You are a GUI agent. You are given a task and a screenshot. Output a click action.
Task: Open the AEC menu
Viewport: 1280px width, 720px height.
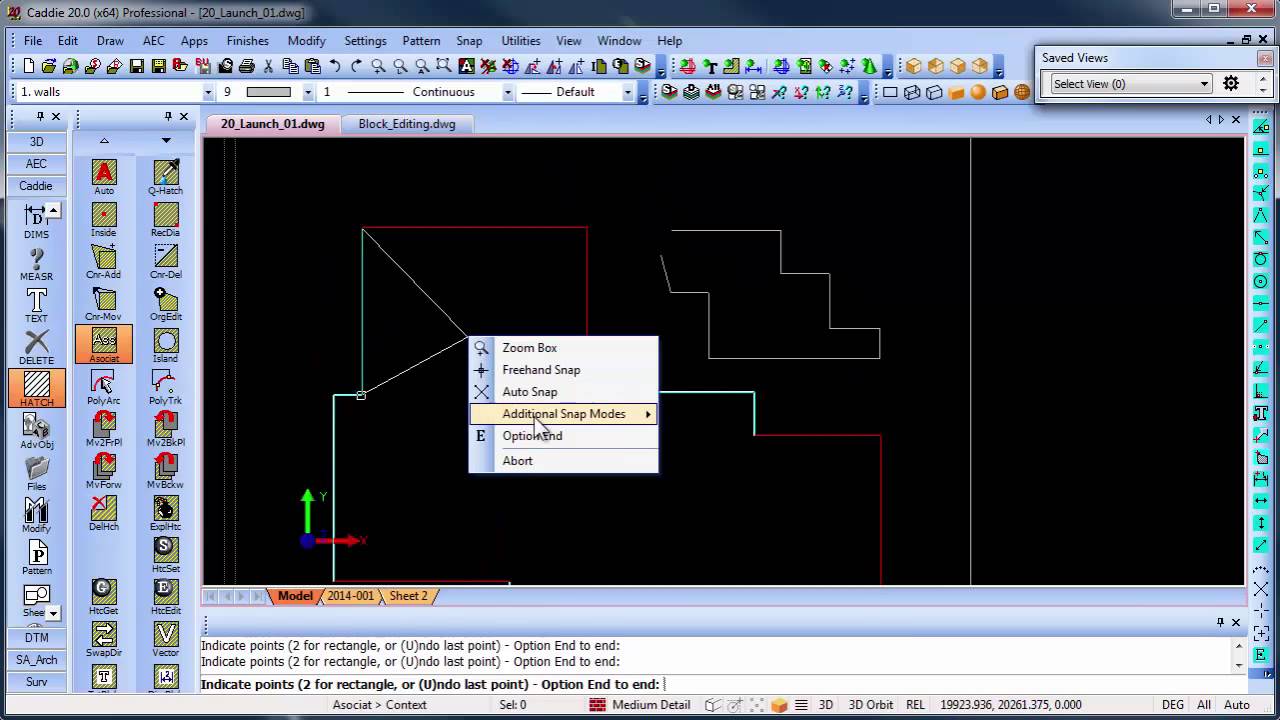(x=153, y=41)
